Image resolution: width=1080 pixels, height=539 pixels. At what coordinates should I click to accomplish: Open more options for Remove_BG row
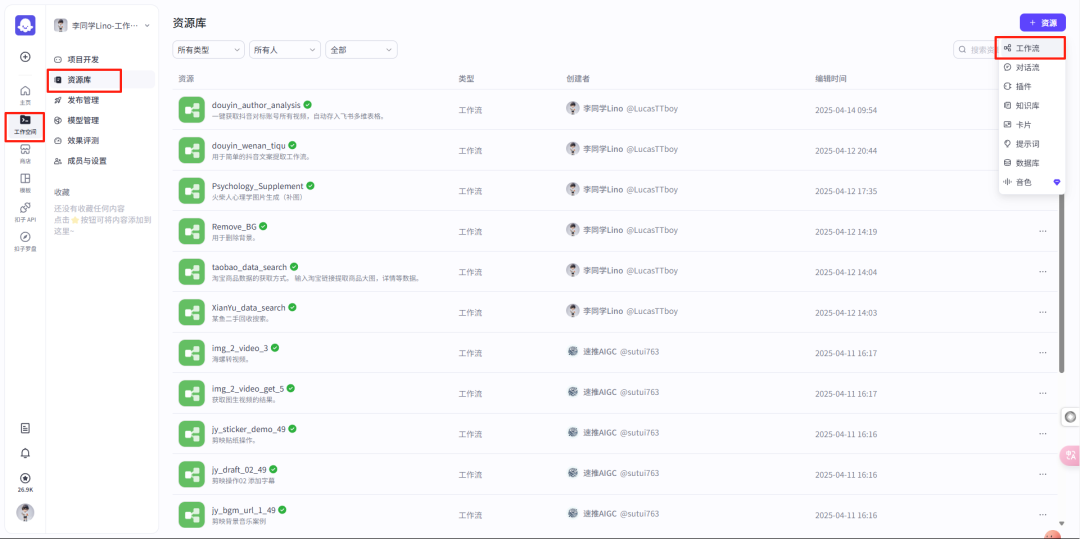(x=1042, y=231)
